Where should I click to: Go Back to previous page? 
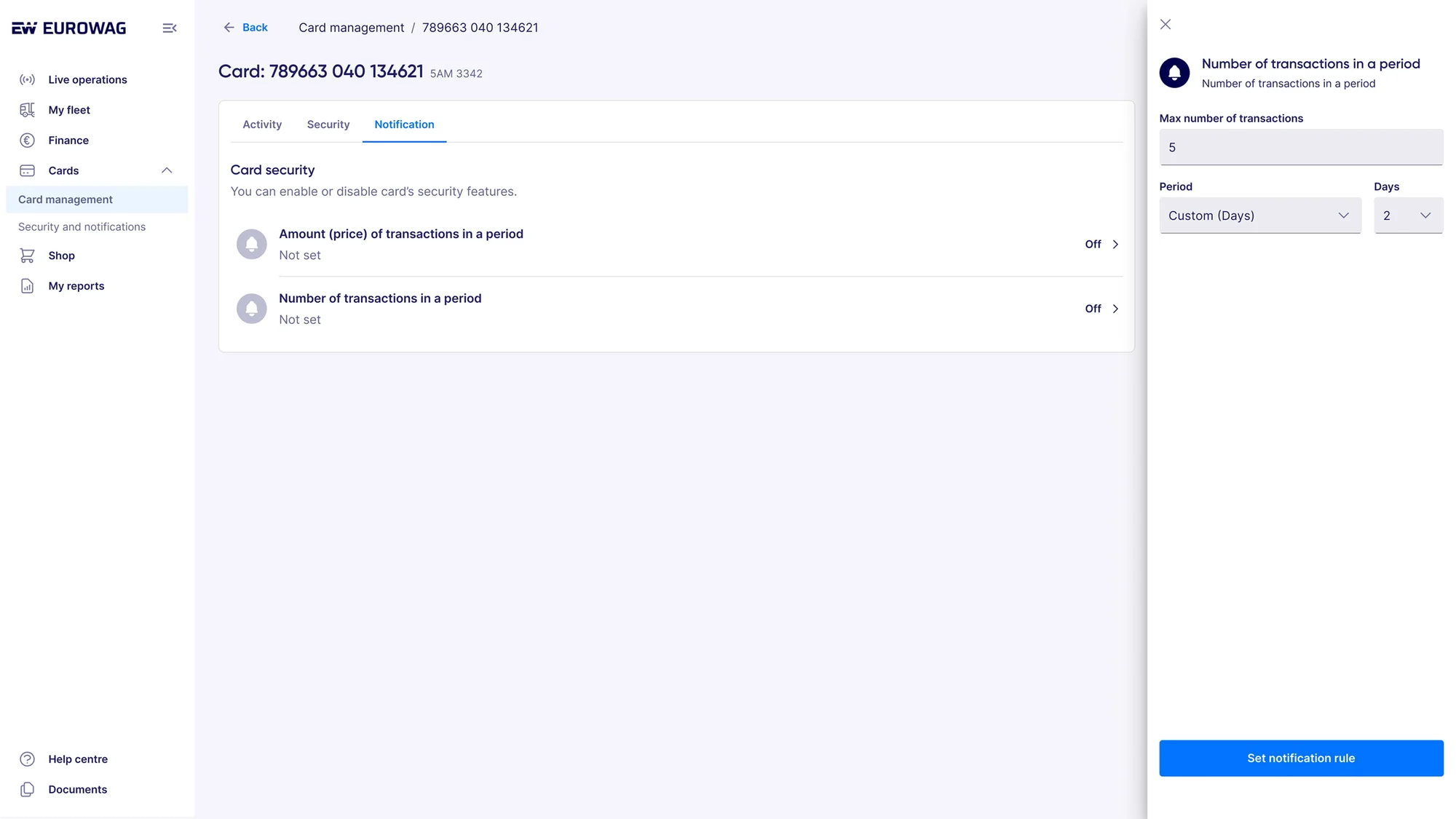[246, 27]
